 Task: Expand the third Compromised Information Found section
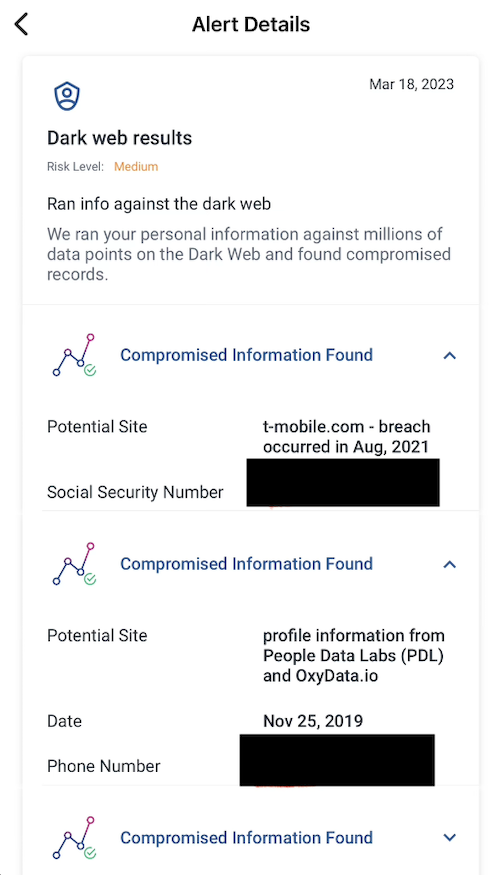[449, 837]
